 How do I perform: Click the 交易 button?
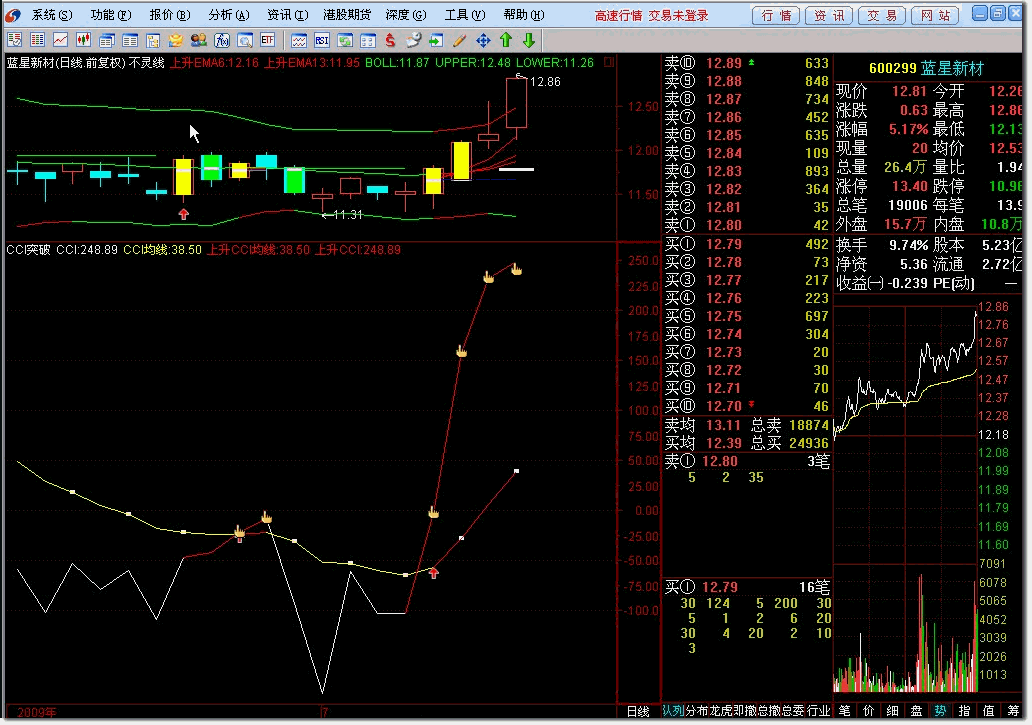tap(882, 15)
